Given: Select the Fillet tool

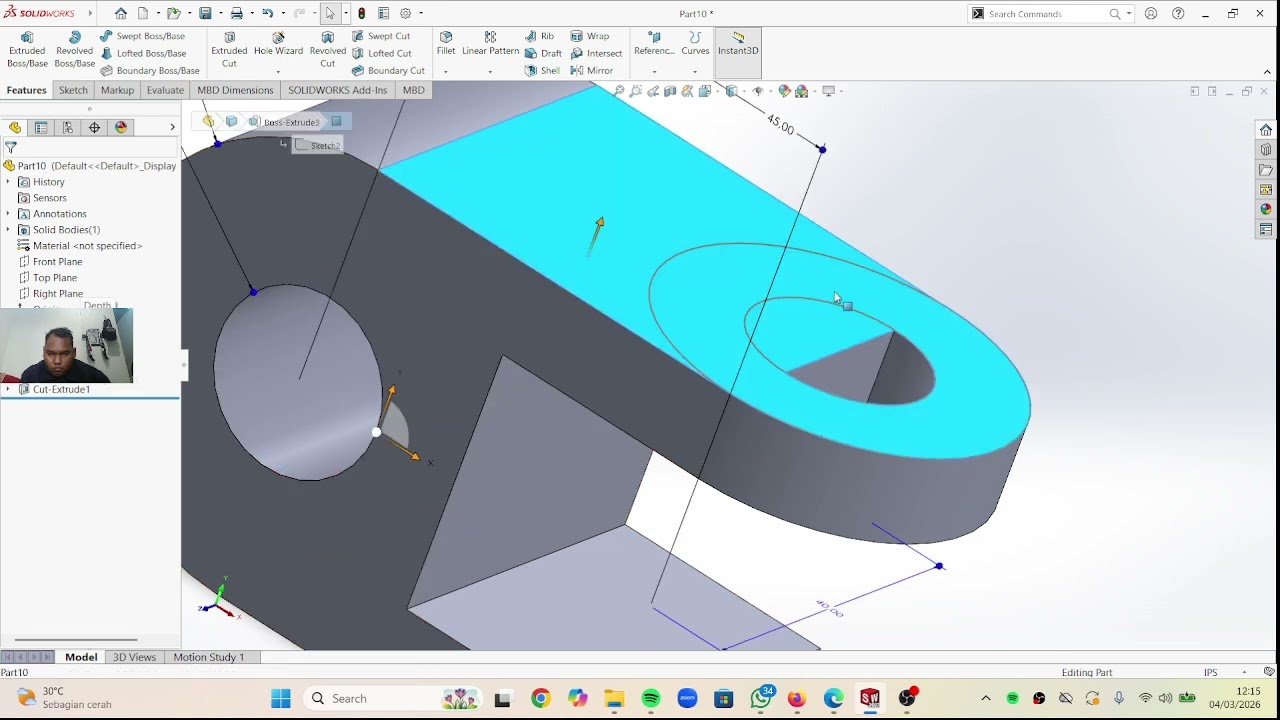Looking at the screenshot, I should (x=446, y=44).
